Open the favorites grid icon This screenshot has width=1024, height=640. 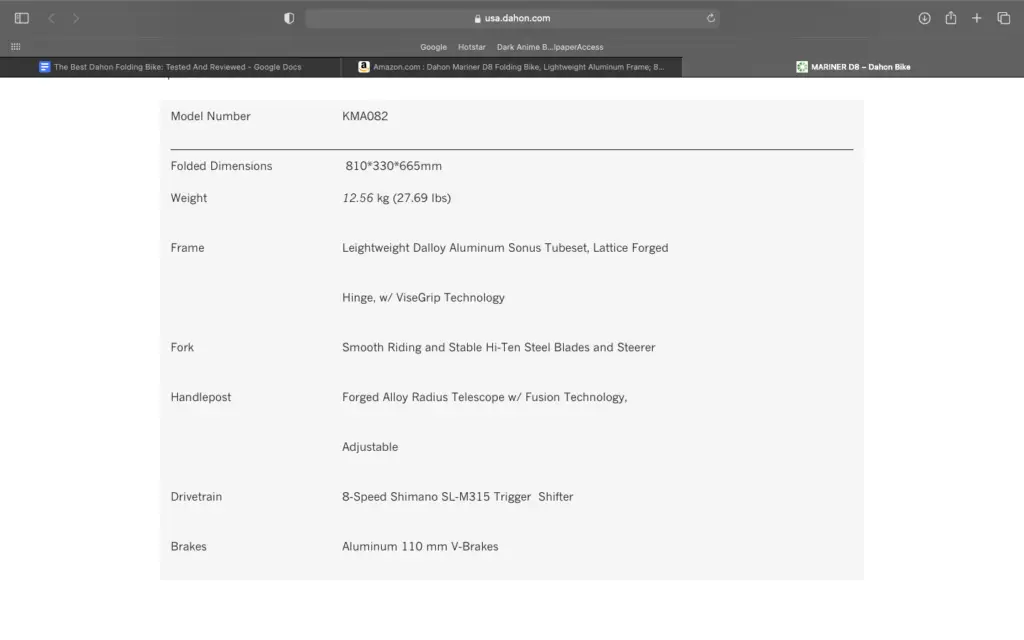tap(16, 46)
